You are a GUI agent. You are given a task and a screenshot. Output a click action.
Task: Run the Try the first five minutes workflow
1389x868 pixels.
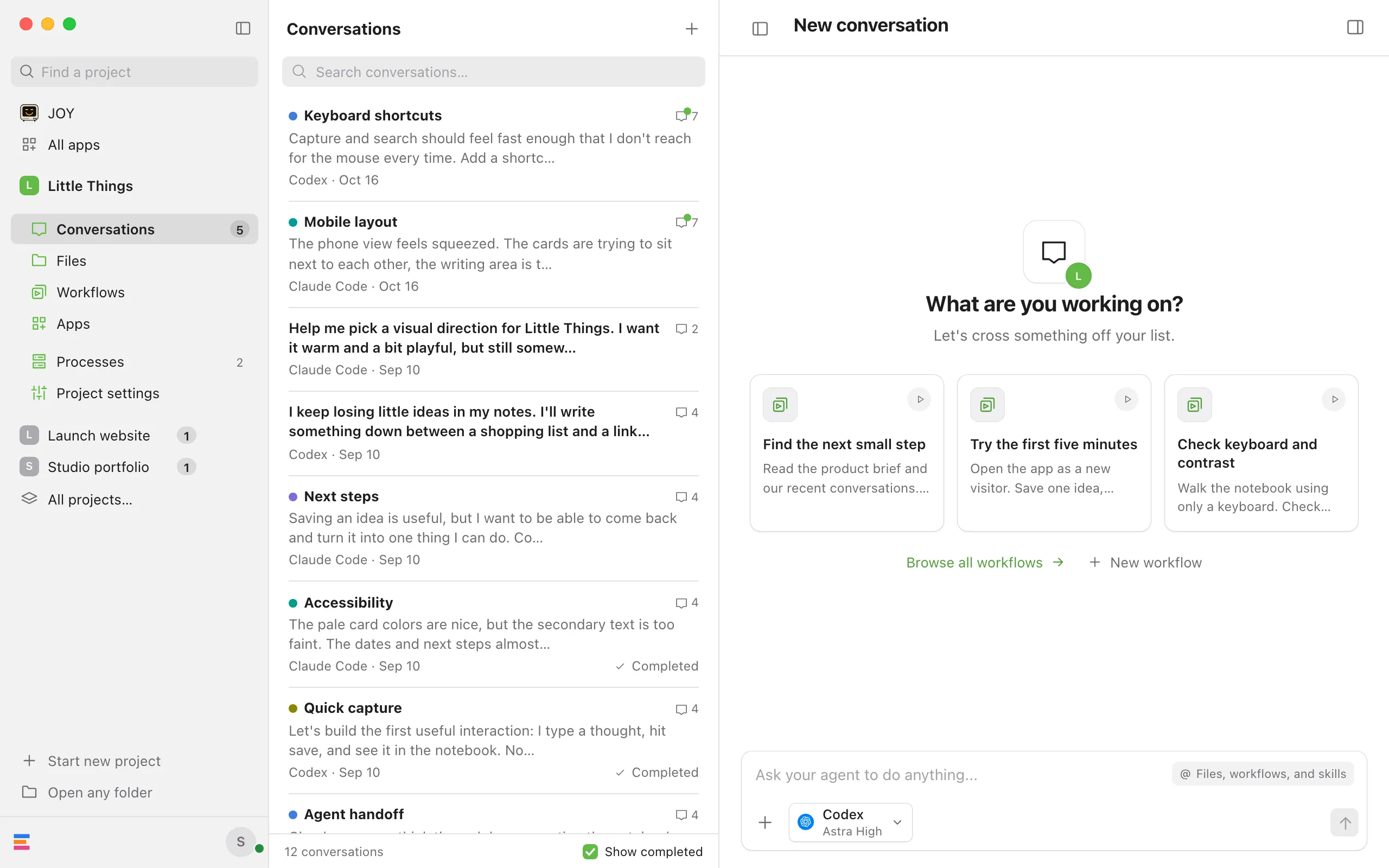point(1127,400)
